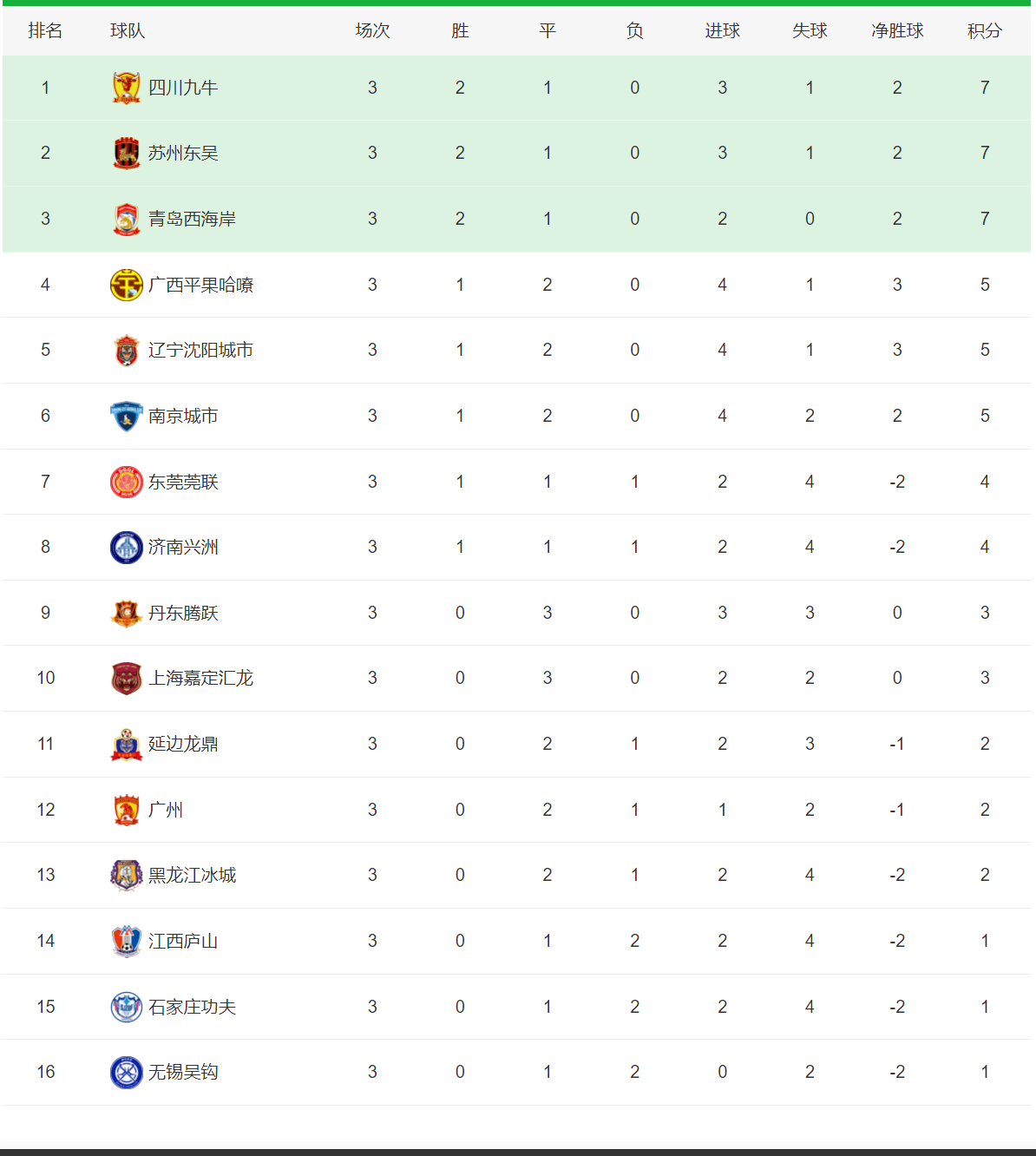Open the 丹东腾跃 team logo
Viewport: 1036px width, 1156px height.
point(127,613)
